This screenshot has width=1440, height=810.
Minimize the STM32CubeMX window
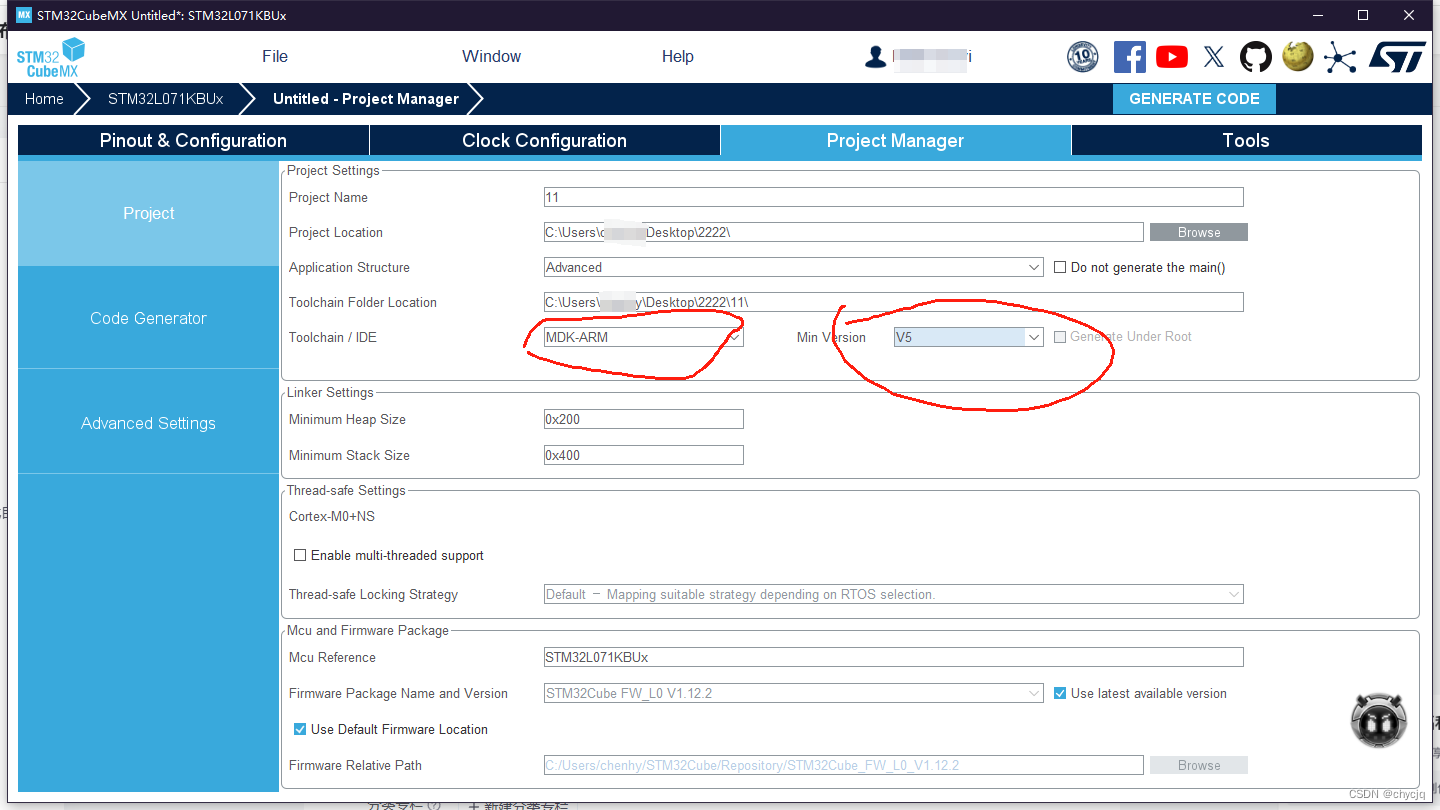(x=1317, y=15)
